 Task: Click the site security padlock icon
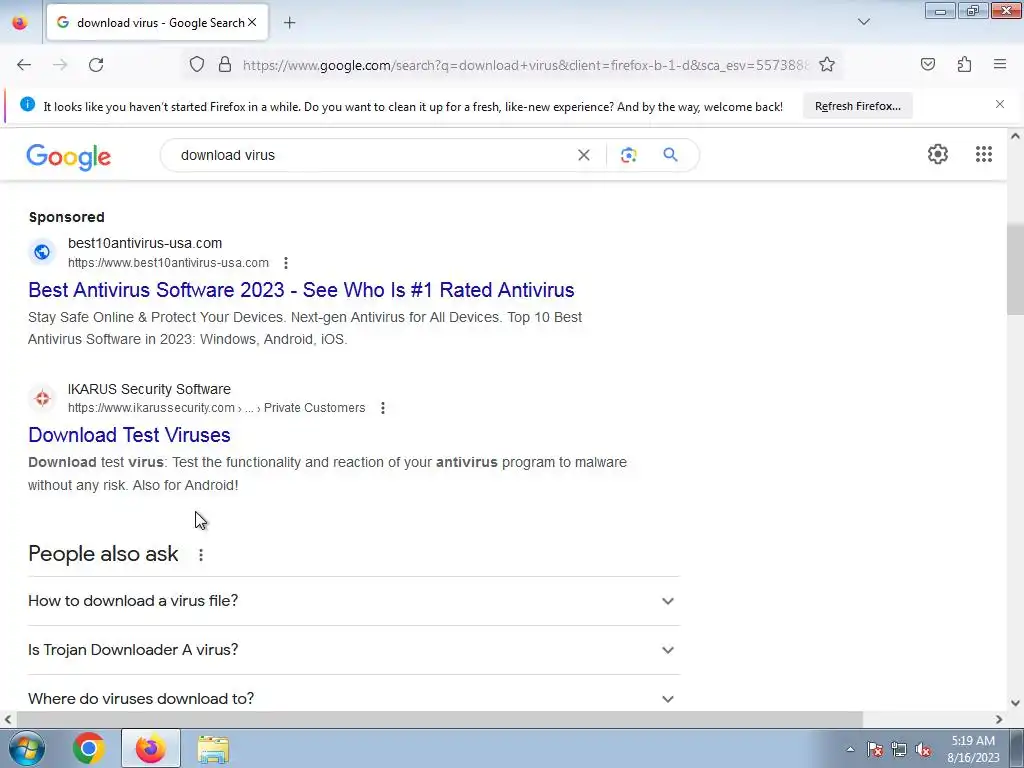225,64
